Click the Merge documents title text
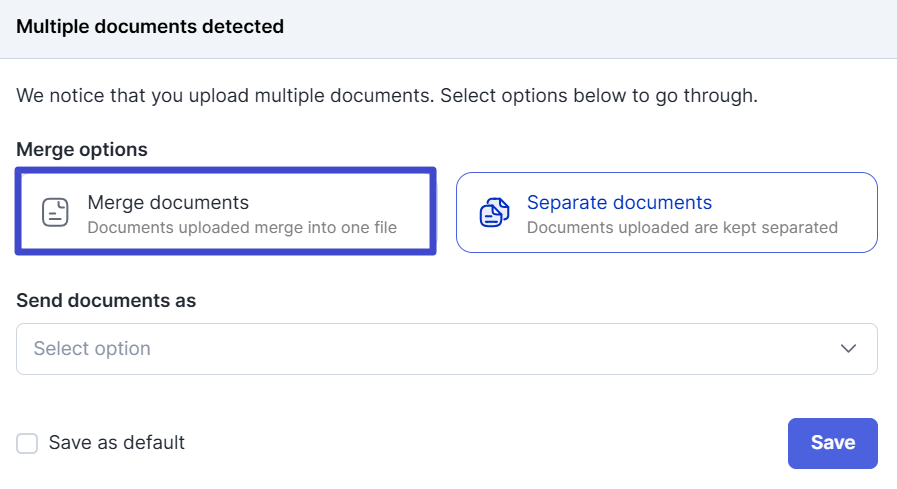The height and width of the screenshot is (489, 897). click(x=168, y=202)
